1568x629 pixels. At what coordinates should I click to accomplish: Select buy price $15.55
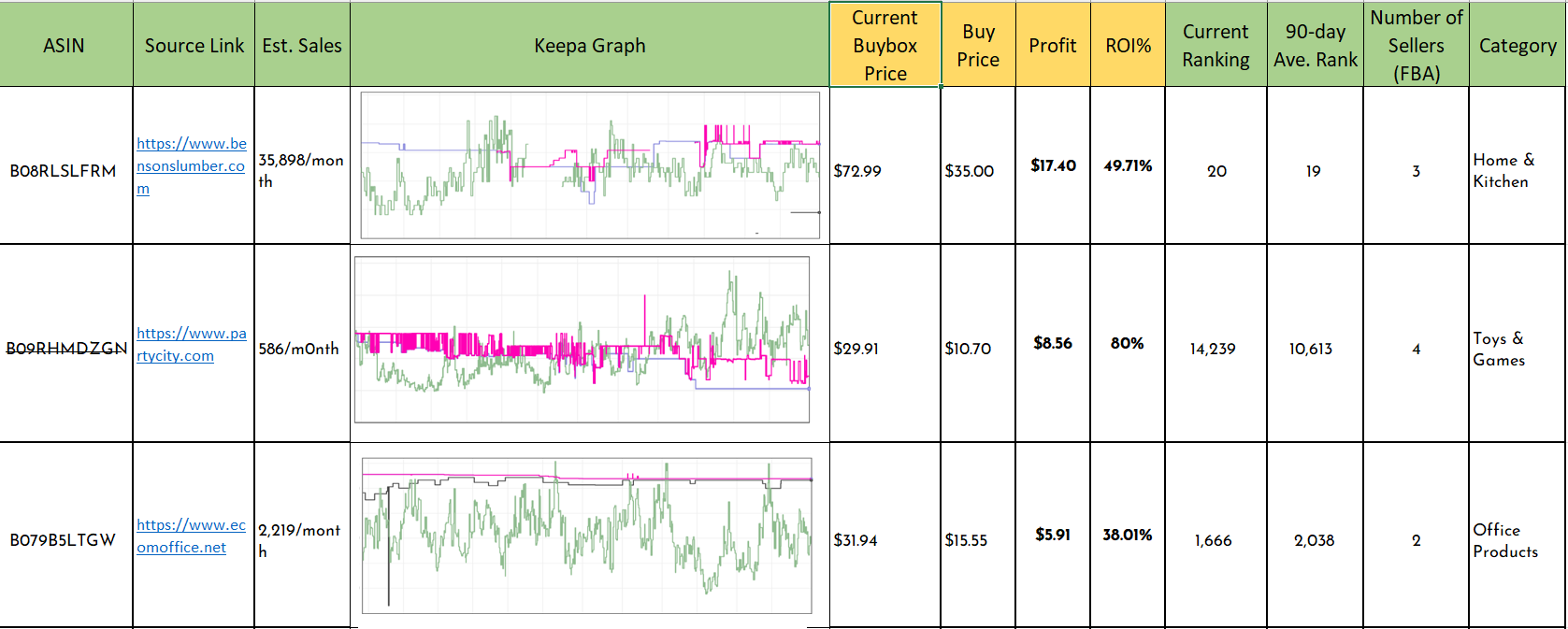tap(978, 535)
